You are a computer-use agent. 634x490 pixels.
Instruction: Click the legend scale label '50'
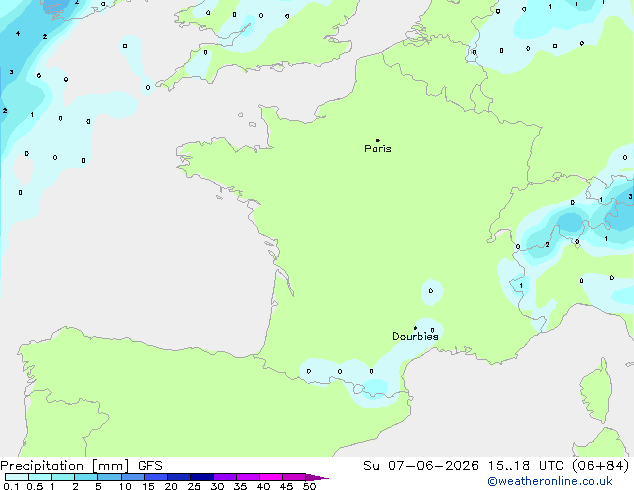pyautogui.click(x=310, y=486)
